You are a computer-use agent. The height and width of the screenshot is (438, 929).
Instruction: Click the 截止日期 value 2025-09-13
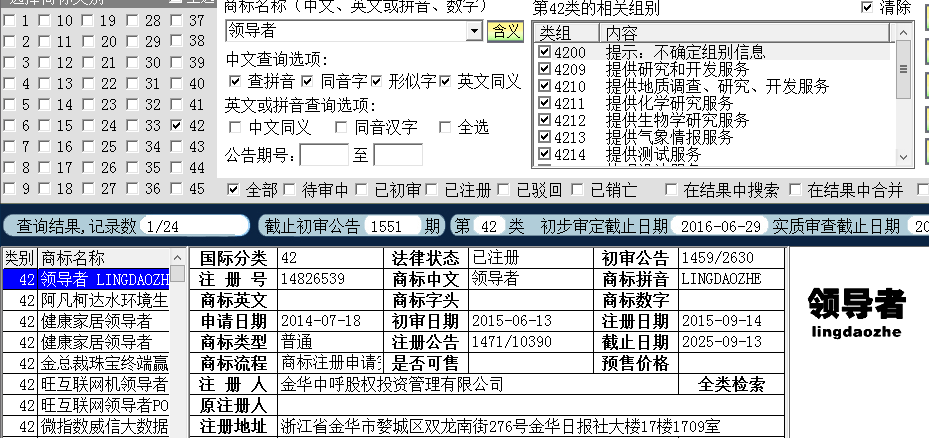click(731, 342)
